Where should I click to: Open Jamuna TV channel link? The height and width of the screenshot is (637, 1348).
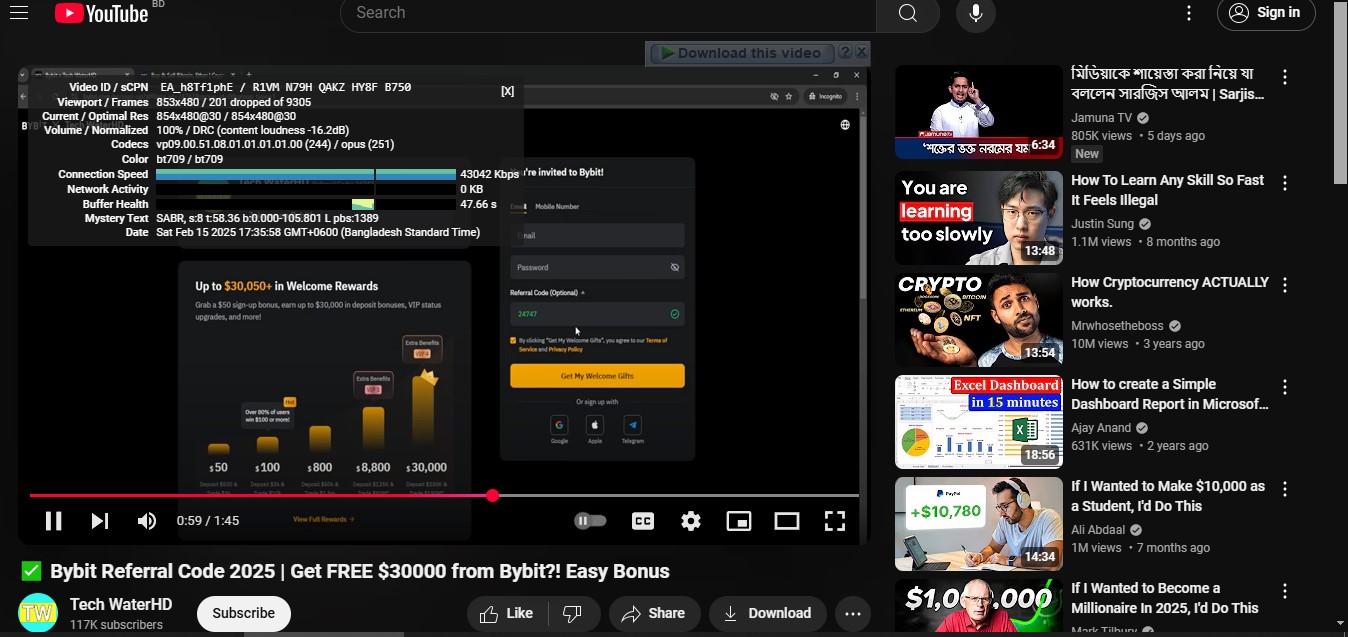coord(1101,117)
